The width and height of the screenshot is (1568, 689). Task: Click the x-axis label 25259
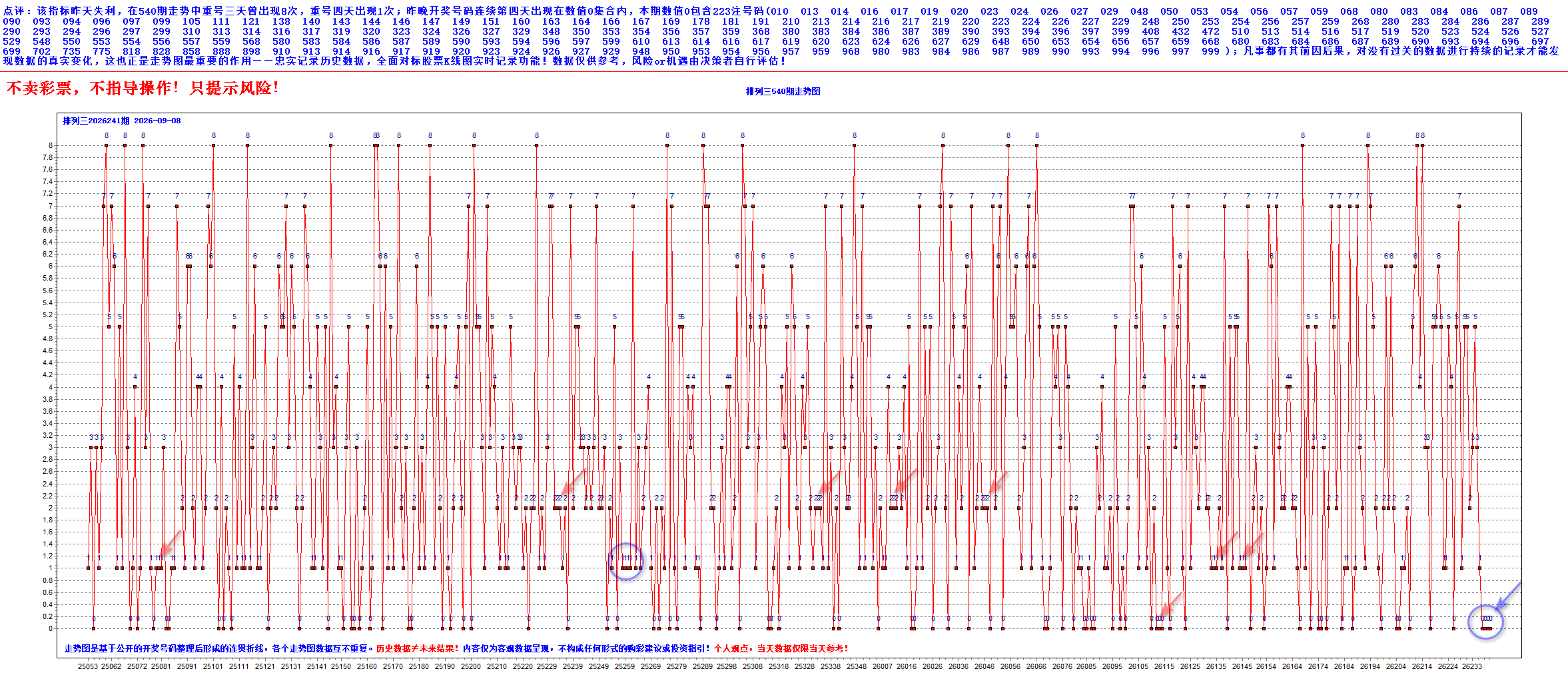pos(624,666)
